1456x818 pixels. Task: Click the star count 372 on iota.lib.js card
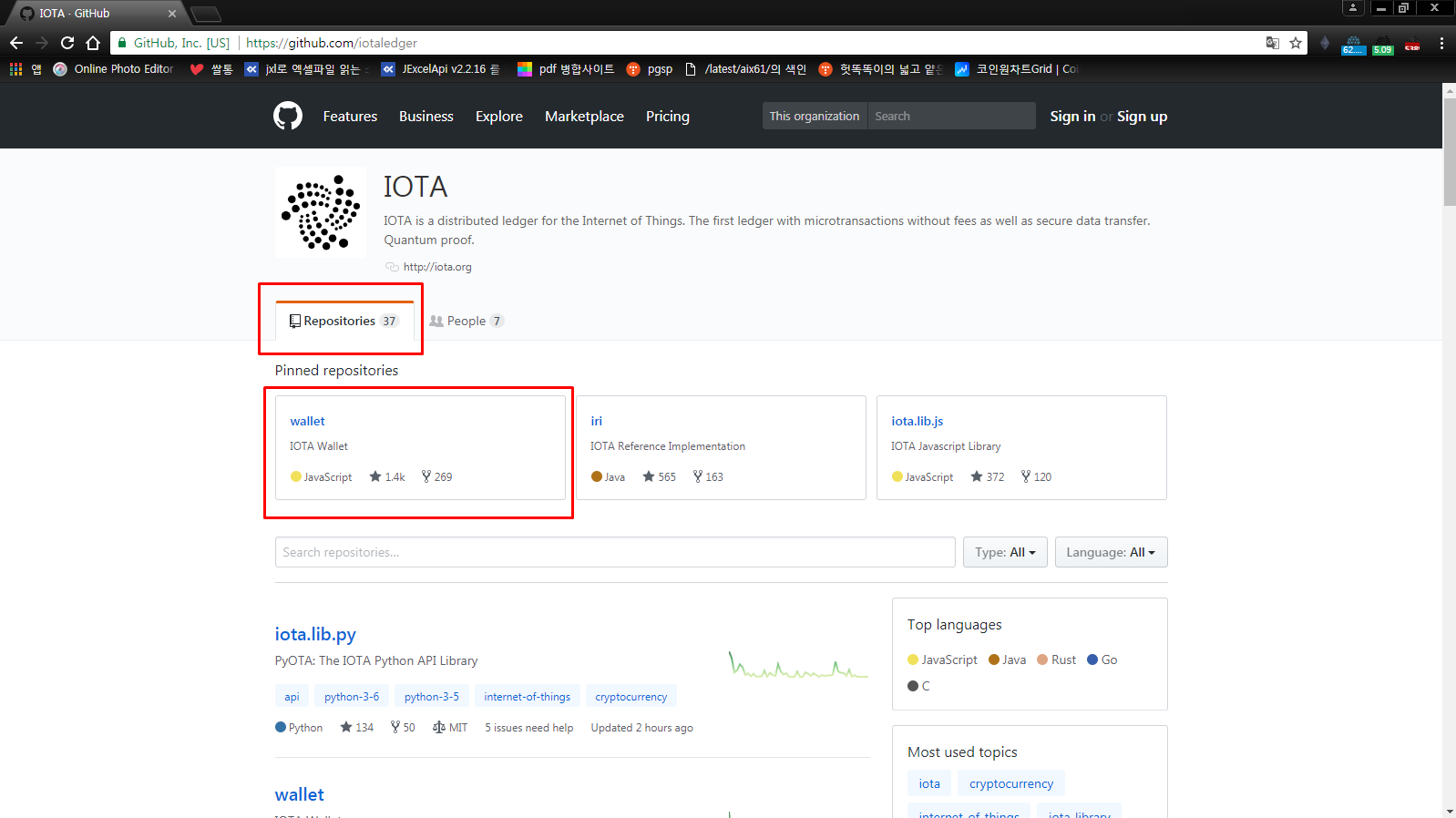(988, 477)
